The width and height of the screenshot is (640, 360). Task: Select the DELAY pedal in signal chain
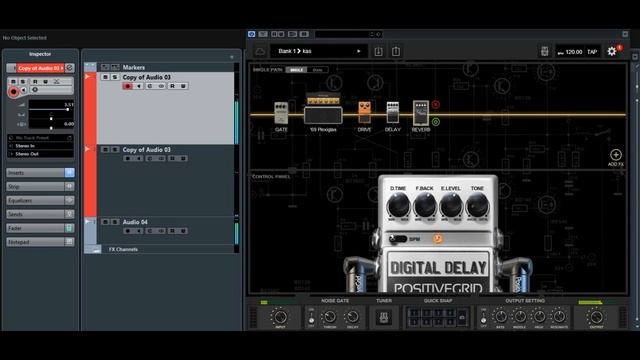[393, 112]
